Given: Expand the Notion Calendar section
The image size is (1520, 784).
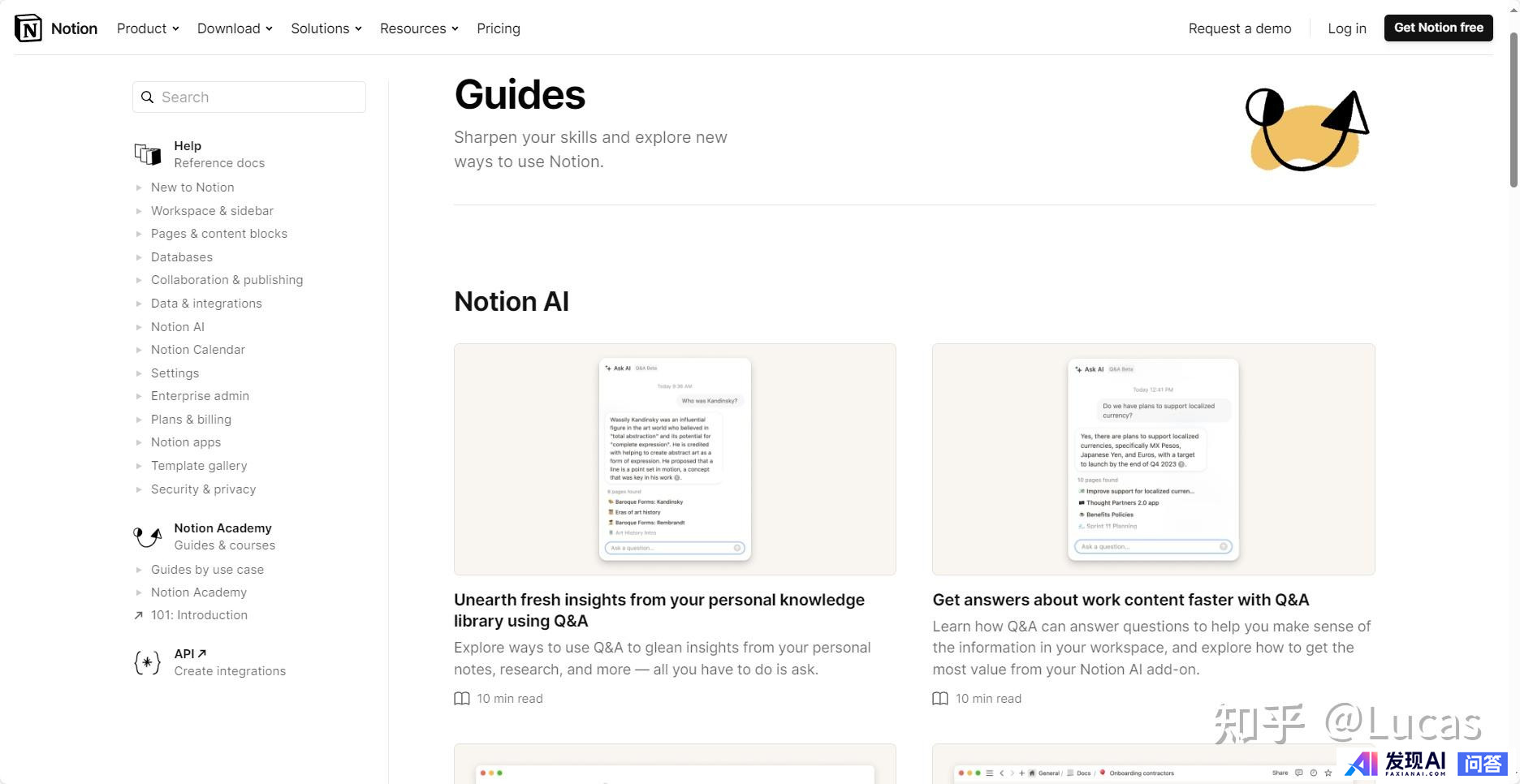Looking at the screenshot, I should (139, 350).
